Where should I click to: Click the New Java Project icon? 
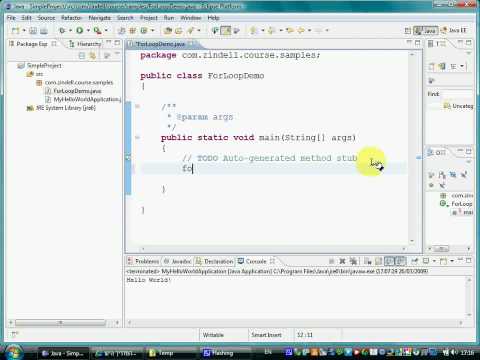122,30
